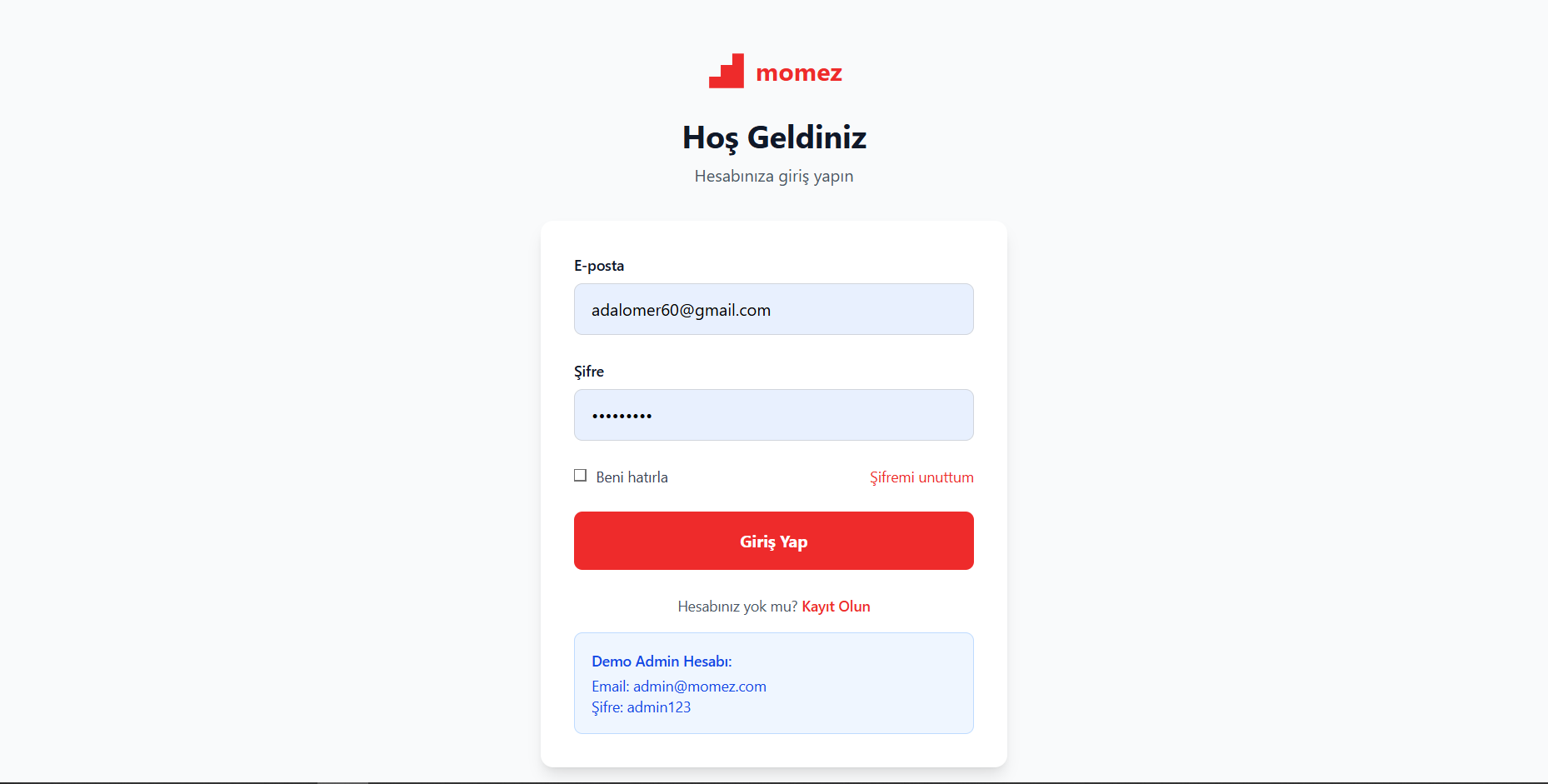The image size is (1548, 784).
Task: Click the Şifre label above password field
Action: (588, 372)
